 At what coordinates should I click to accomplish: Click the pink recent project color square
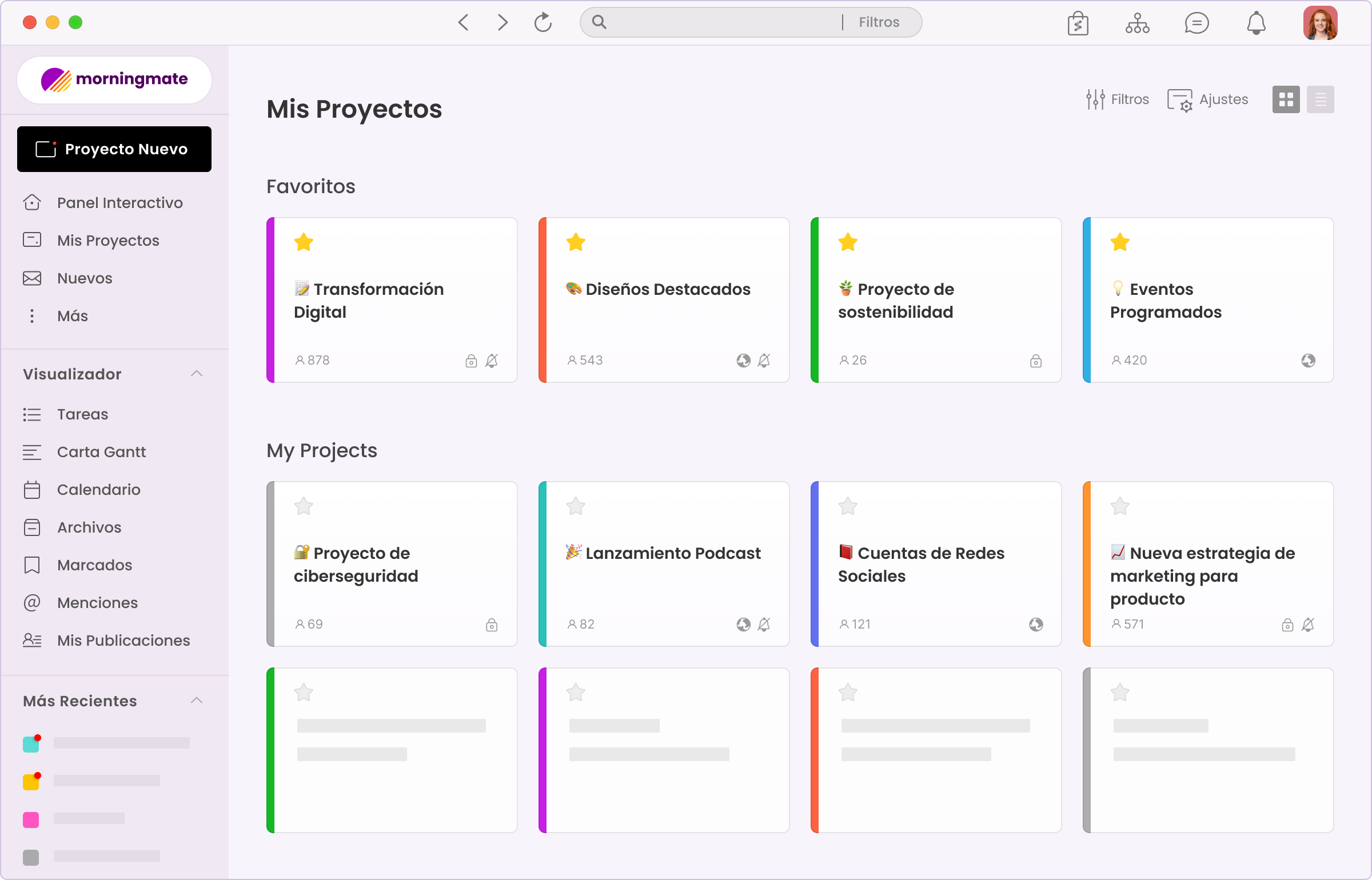[31, 820]
